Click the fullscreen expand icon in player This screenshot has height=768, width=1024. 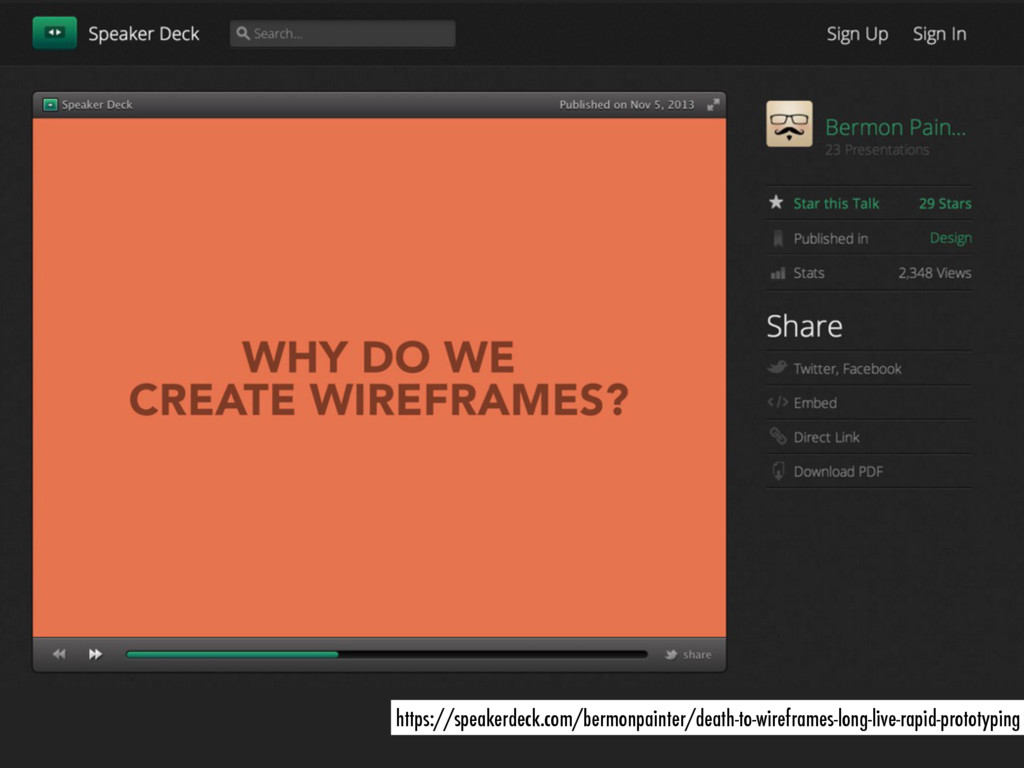713,104
